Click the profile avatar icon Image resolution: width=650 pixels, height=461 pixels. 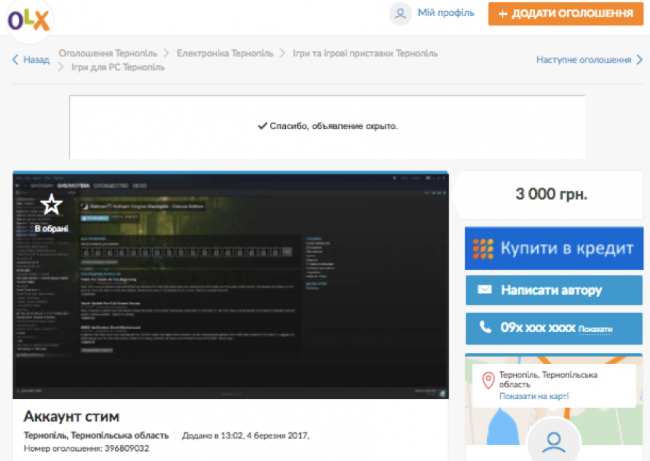(400, 14)
